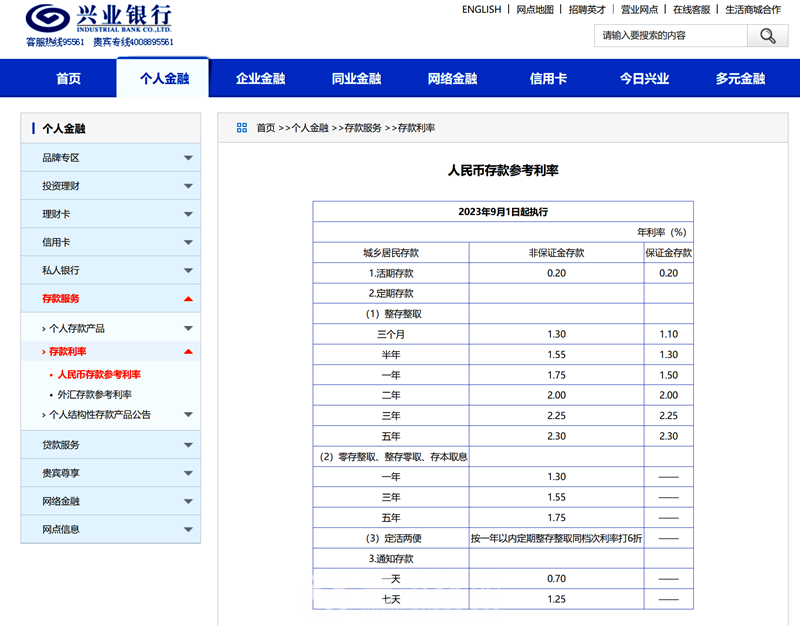This screenshot has height=626, width=800.
Task: Open the 在线客服 top link
Action: 691,9
